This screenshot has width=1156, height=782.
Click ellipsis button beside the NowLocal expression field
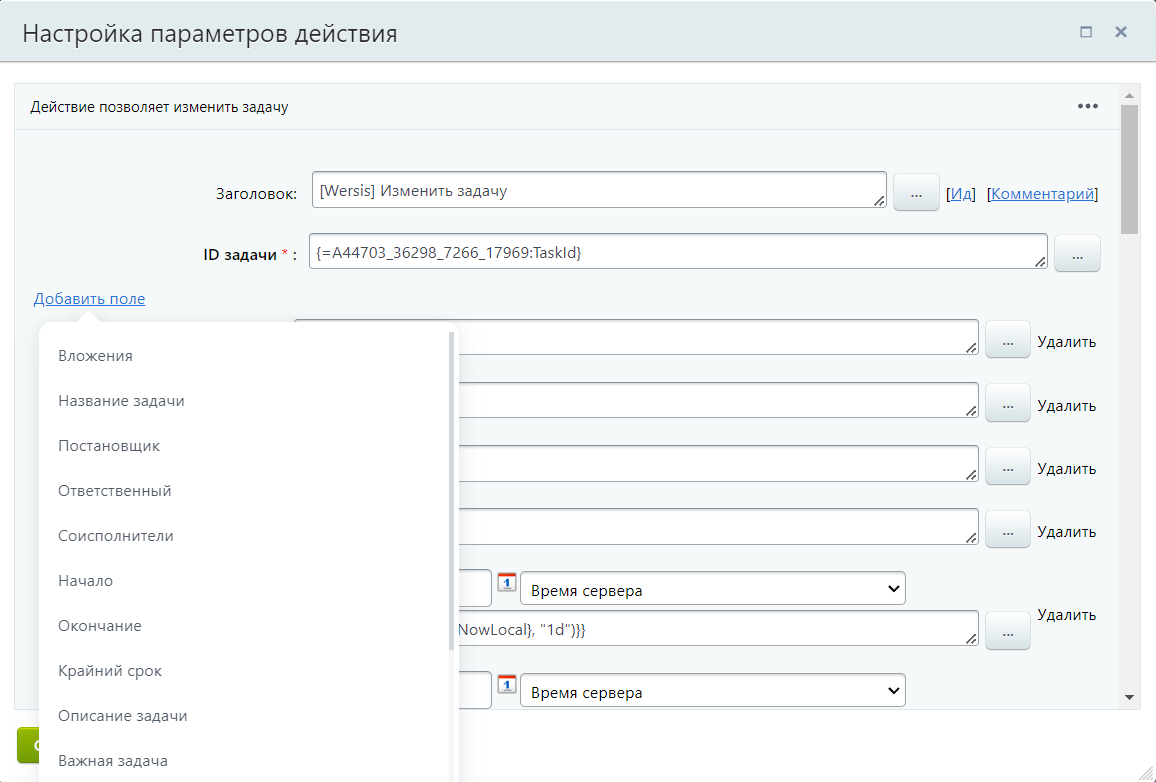[x=1007, y=632]
